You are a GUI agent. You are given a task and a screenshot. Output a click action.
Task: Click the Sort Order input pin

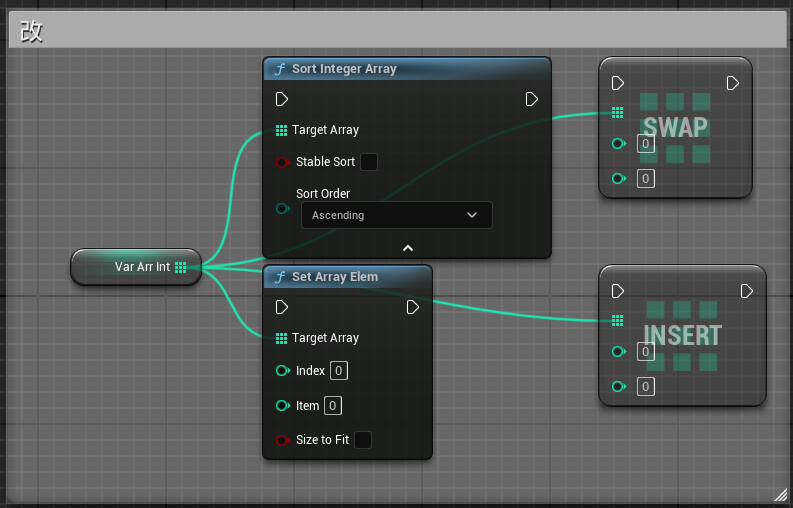tap(282, 210)
